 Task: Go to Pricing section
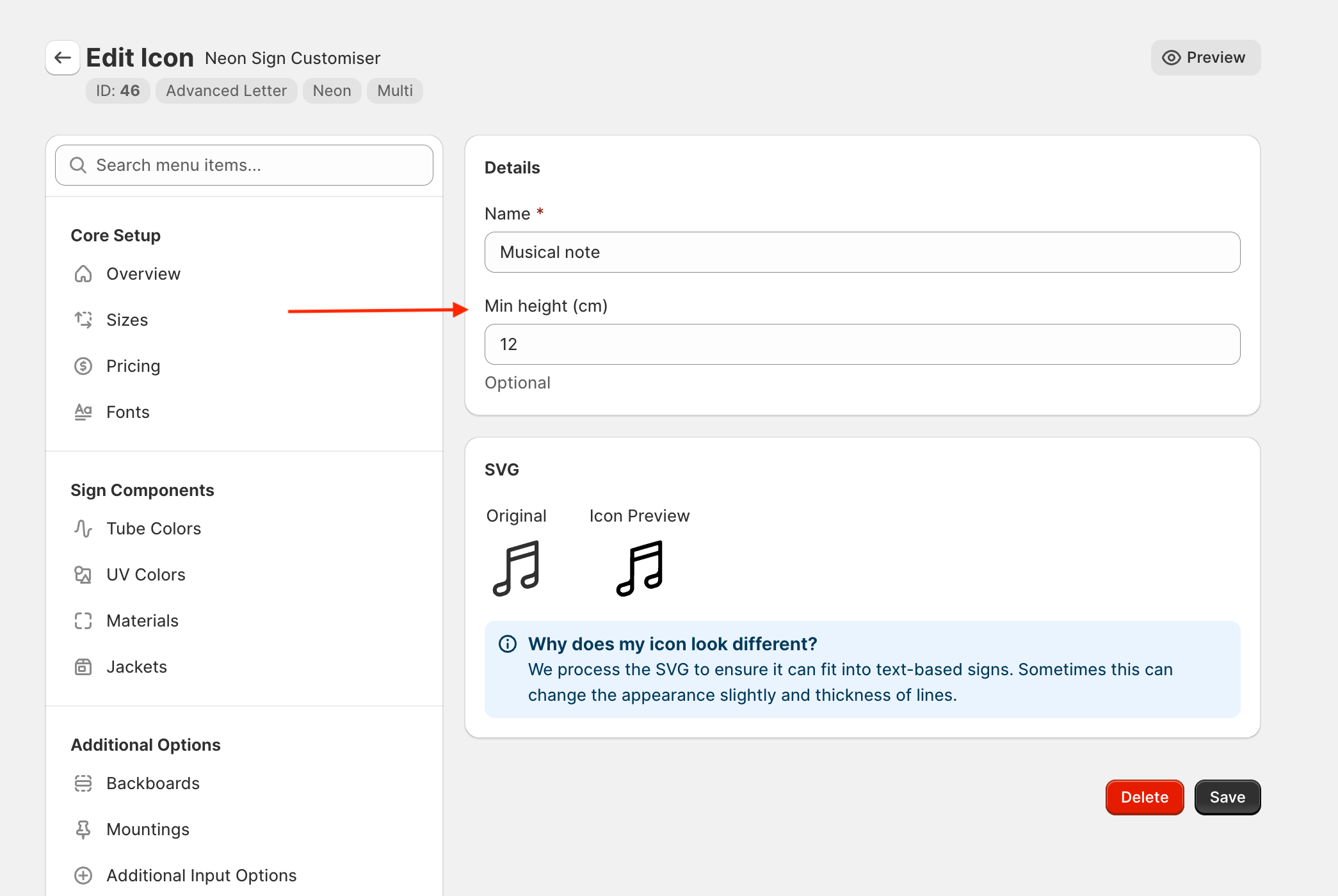click(133, 366)
